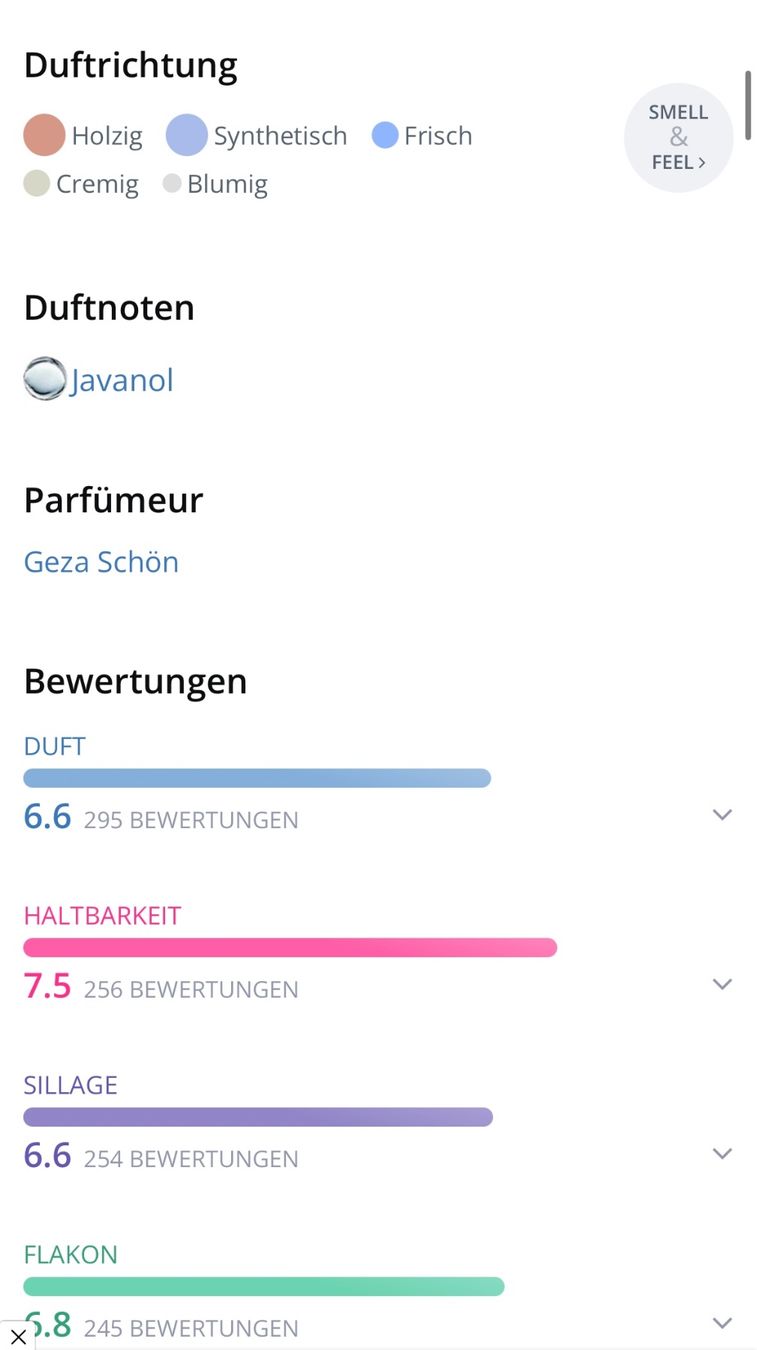
Task: Click the blue Duft rating bar
Action: pos(257,778)
